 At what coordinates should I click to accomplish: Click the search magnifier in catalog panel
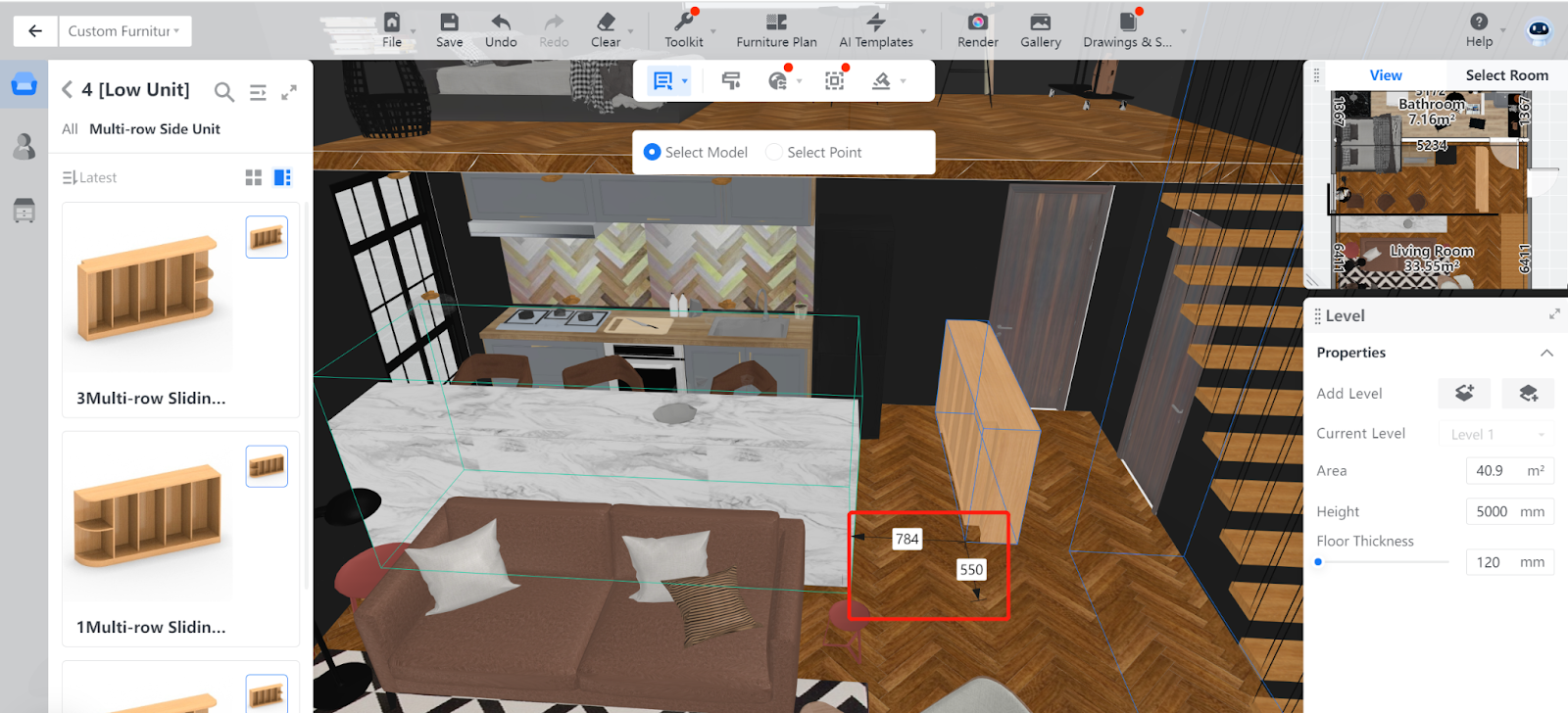[x=224, y=92]
